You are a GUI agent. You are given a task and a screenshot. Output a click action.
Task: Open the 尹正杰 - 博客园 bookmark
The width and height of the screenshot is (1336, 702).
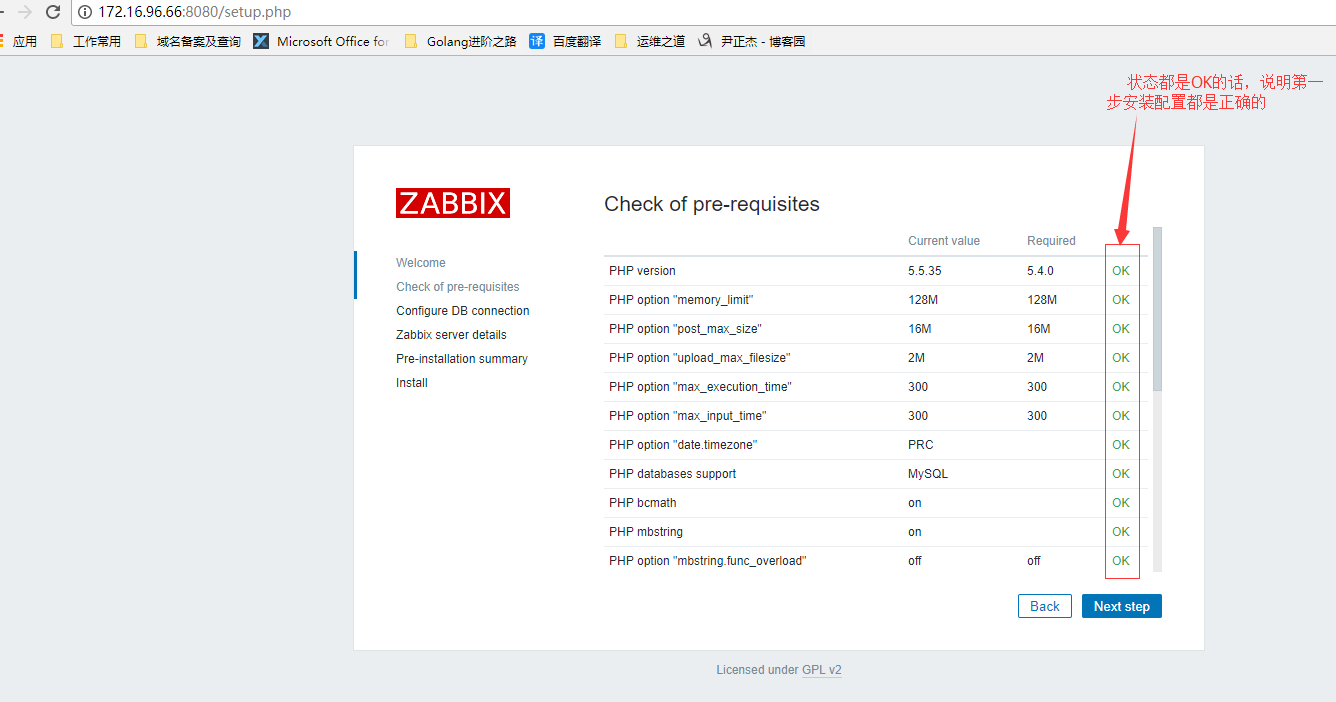pos(751,41)
